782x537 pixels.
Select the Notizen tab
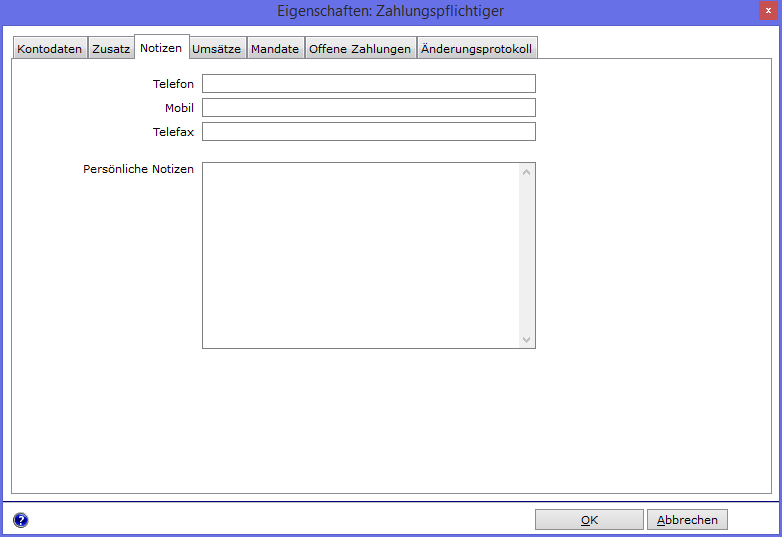pos(161,47)
